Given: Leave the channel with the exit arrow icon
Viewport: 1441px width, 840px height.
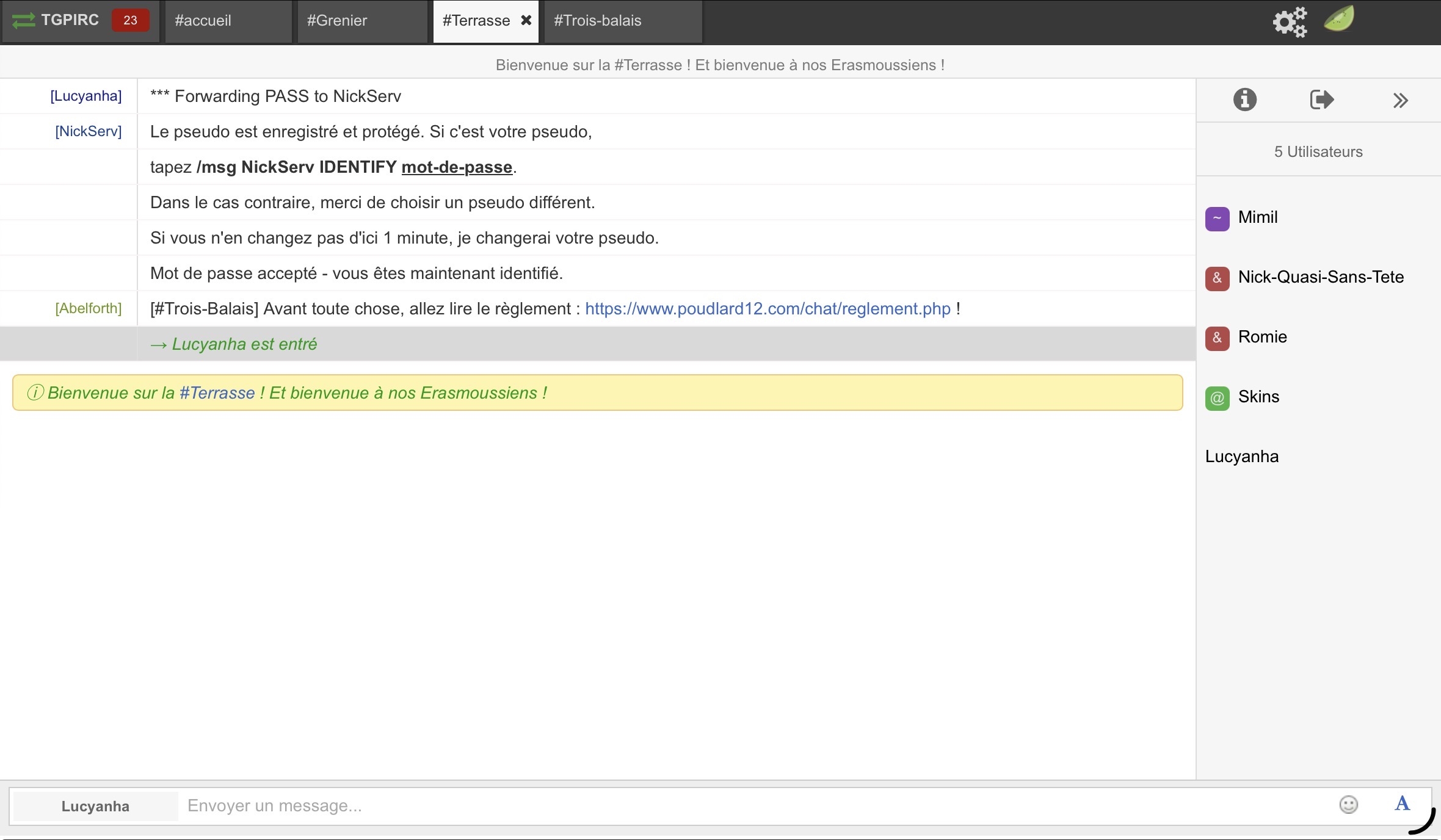Looking at the screenshot, I should (1322, 100).
